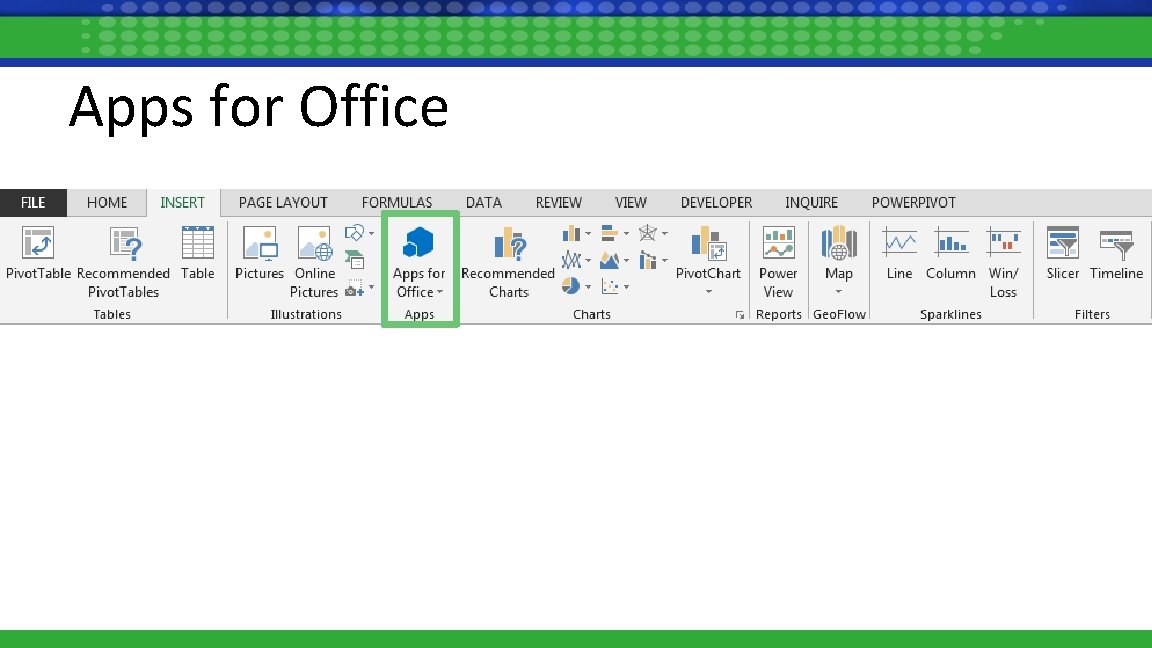Insert a SmartArt graphic
The image size is (1152, 648).
pos(355,259)
